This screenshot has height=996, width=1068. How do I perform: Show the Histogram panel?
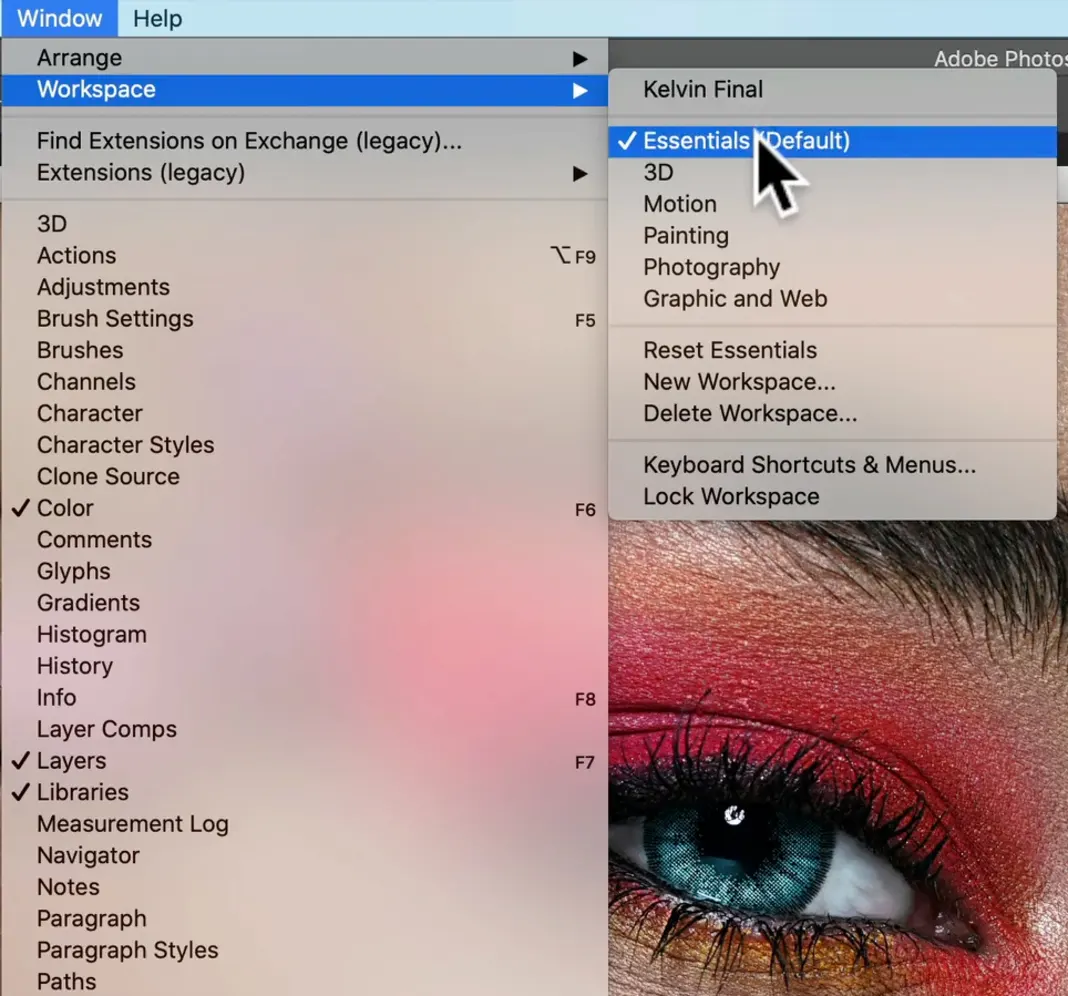click(304, 634)
